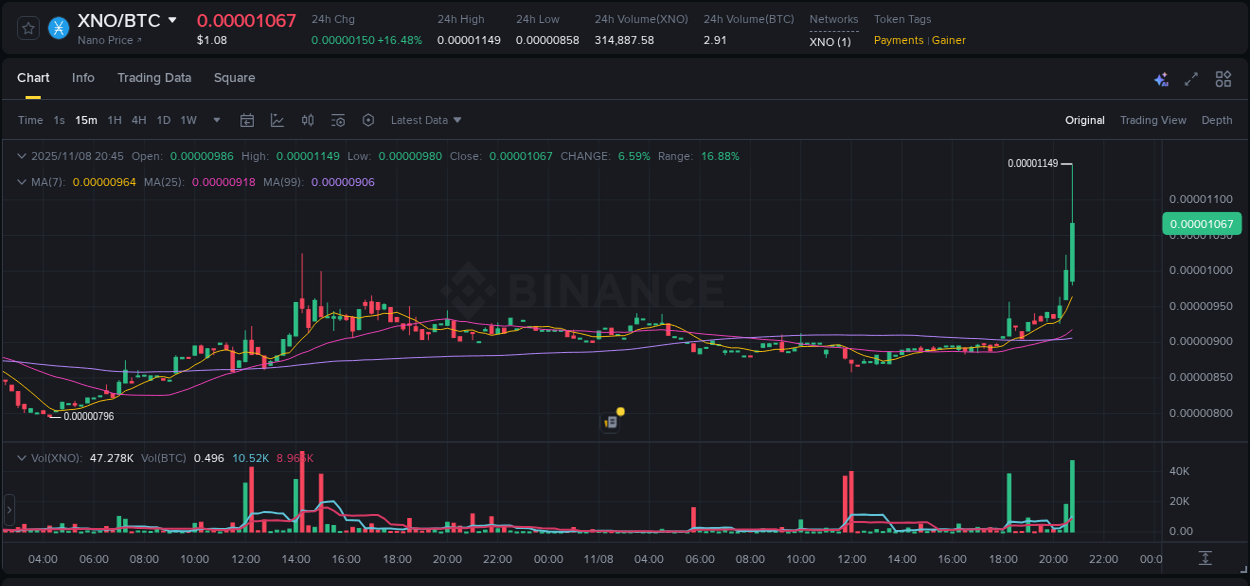Open chart settings via the hexagon icon
The width and height of the screenshot is (1250, 586).
point(368,120)
